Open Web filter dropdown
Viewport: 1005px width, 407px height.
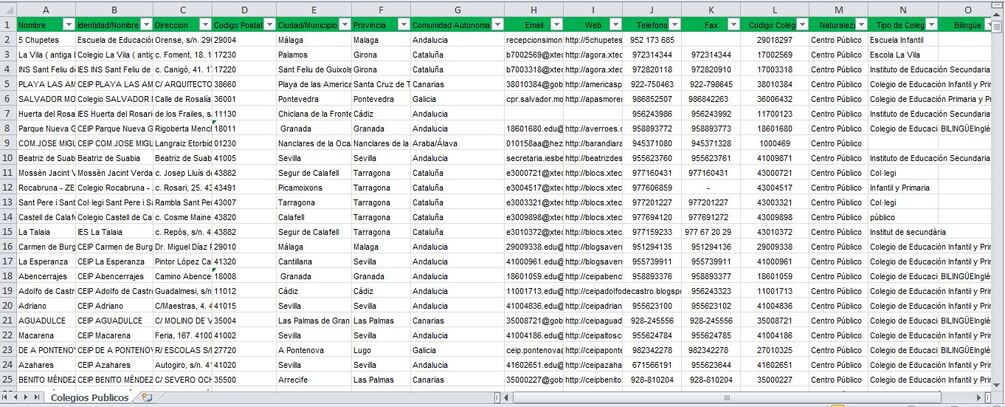tap(615, 24)
